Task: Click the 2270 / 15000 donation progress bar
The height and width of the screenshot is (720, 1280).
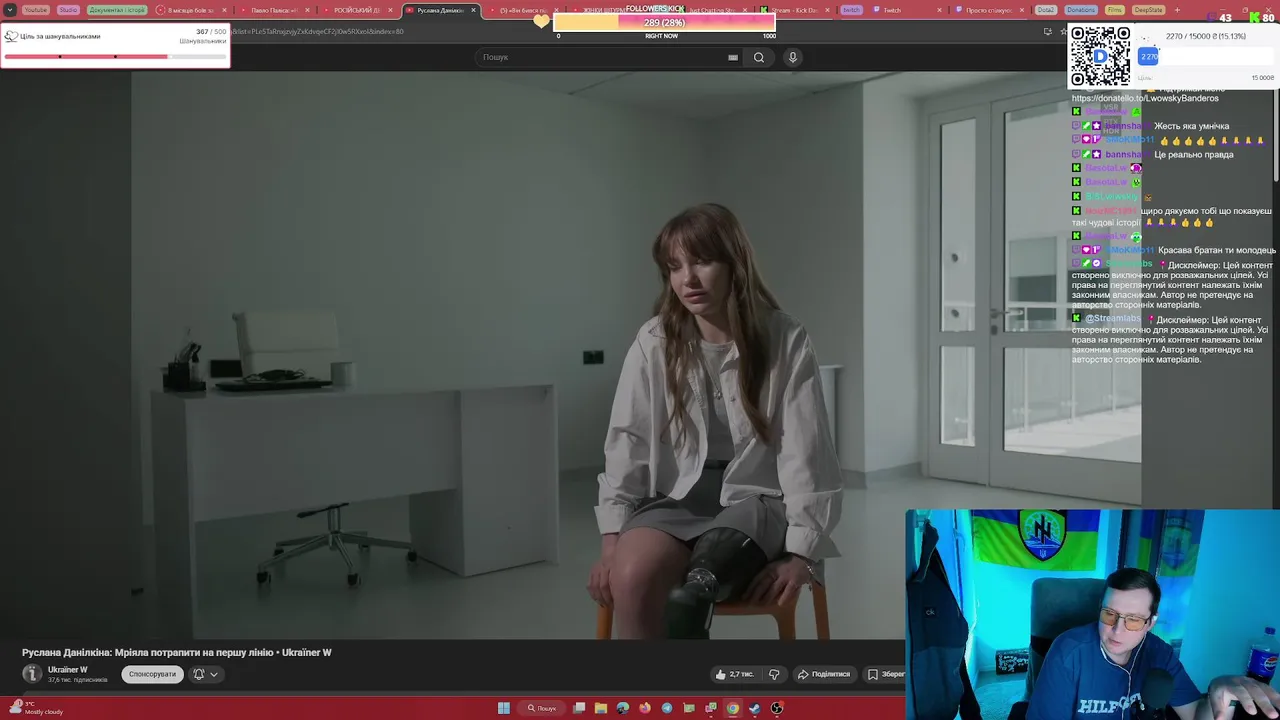Action: [x=1205, y=57]
